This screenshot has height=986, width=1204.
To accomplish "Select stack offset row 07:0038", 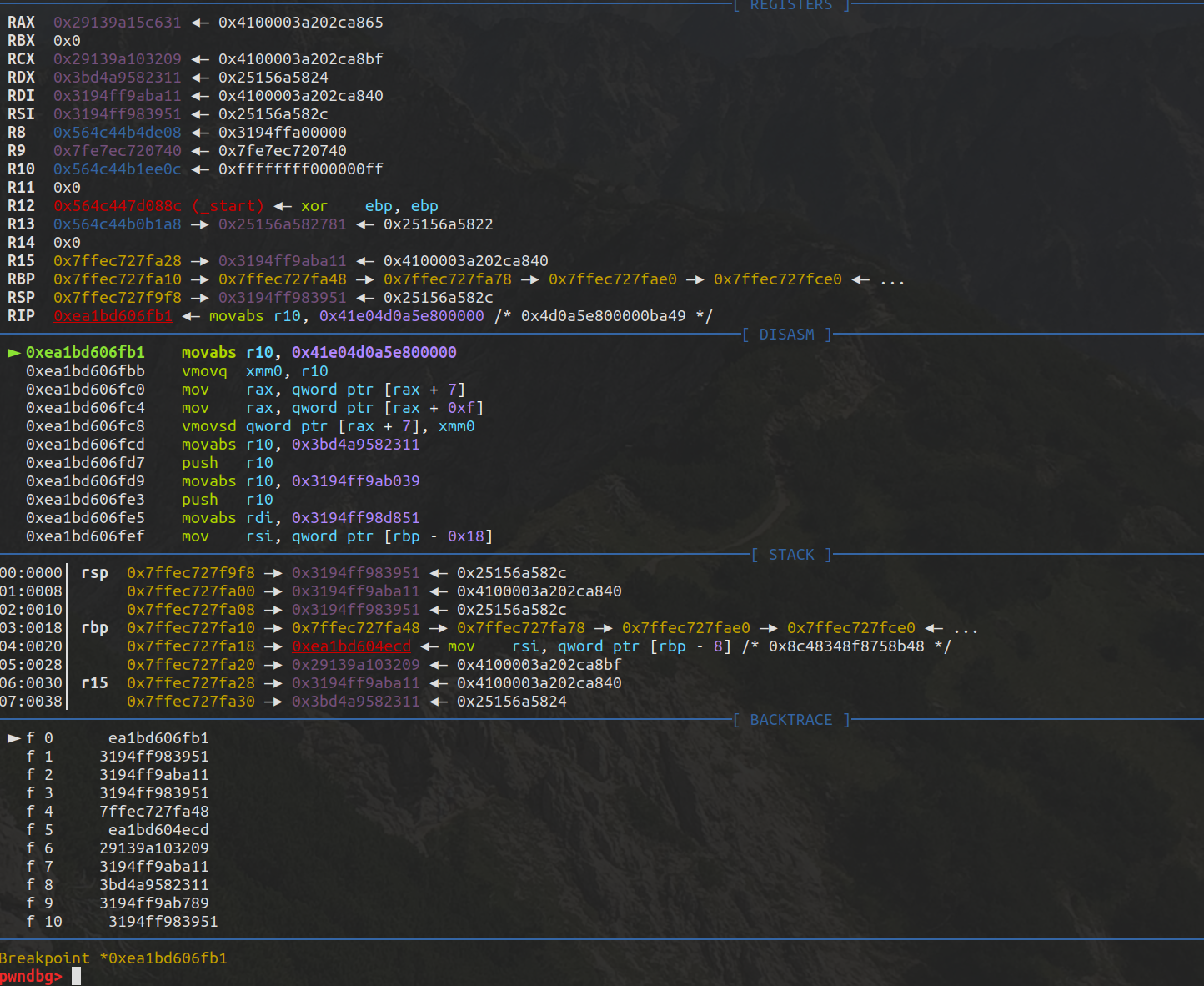I will [x=31, y=702].
